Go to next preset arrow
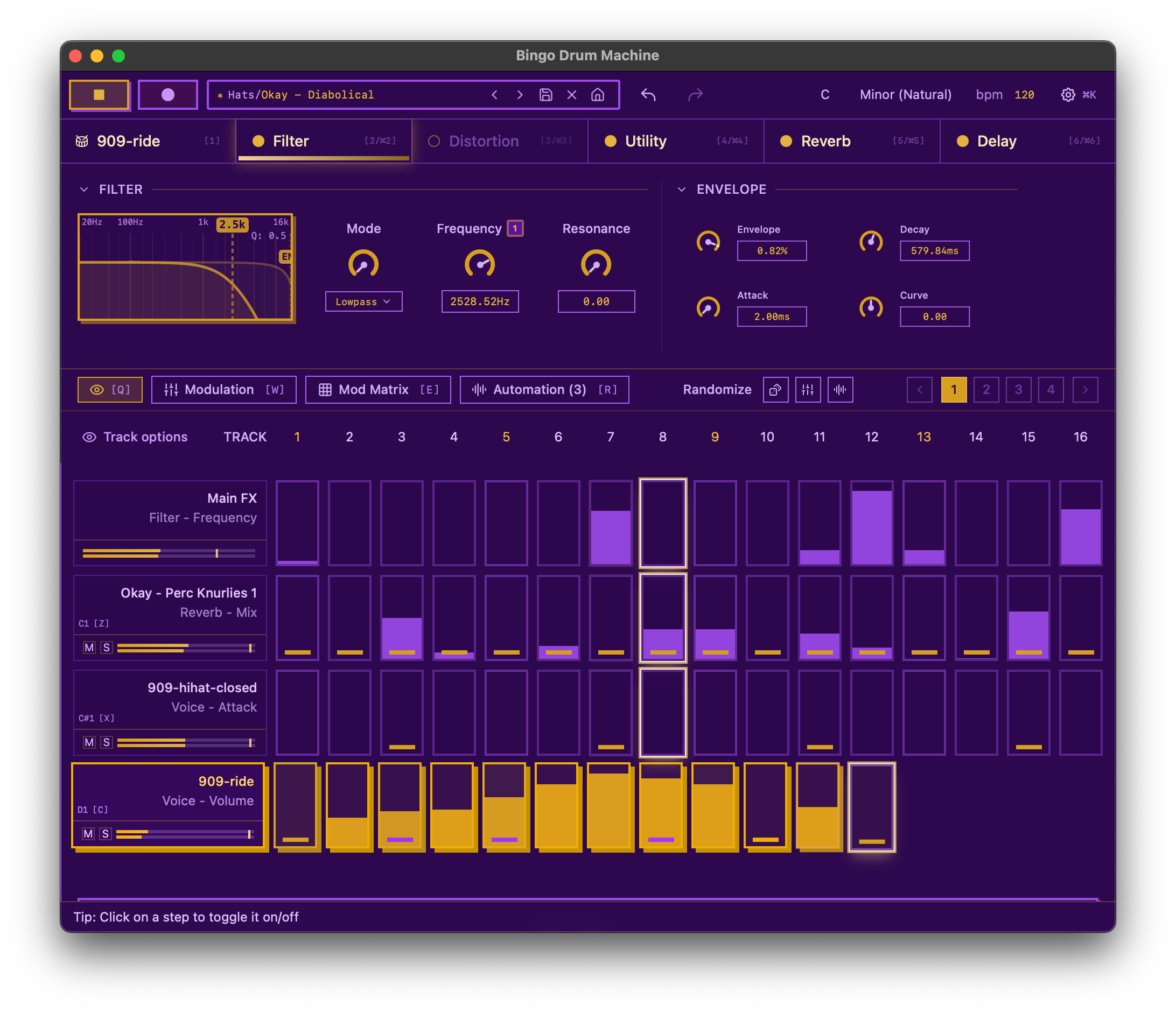Screen dimensions: 1176x1012 519,95
